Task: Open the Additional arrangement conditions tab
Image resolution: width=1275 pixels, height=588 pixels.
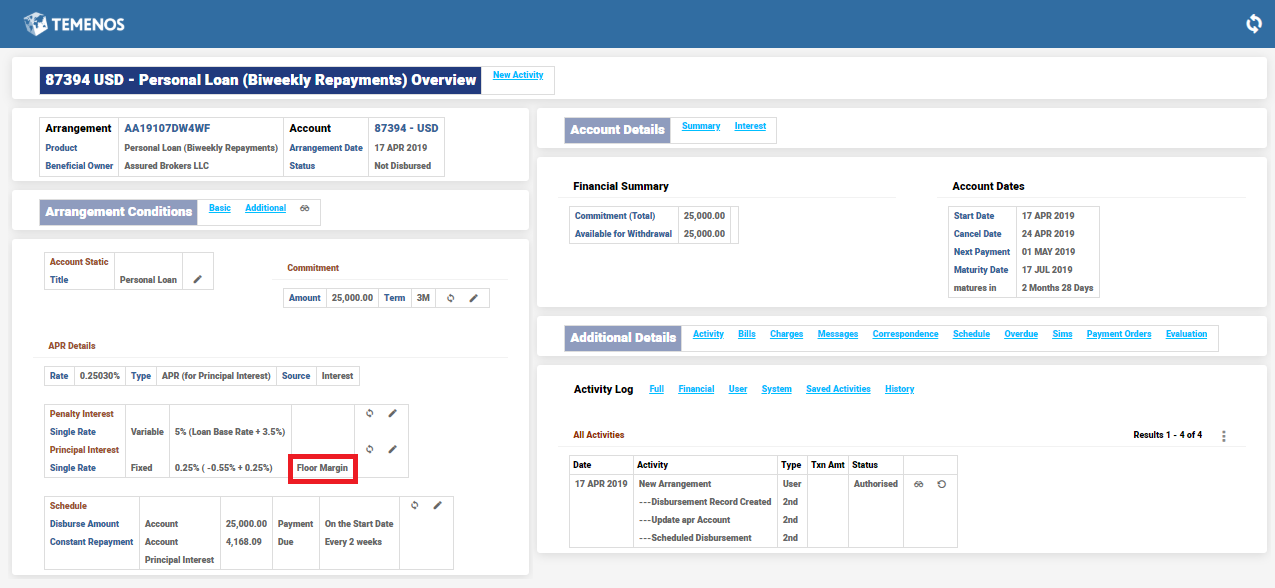Action: (265, 208)
